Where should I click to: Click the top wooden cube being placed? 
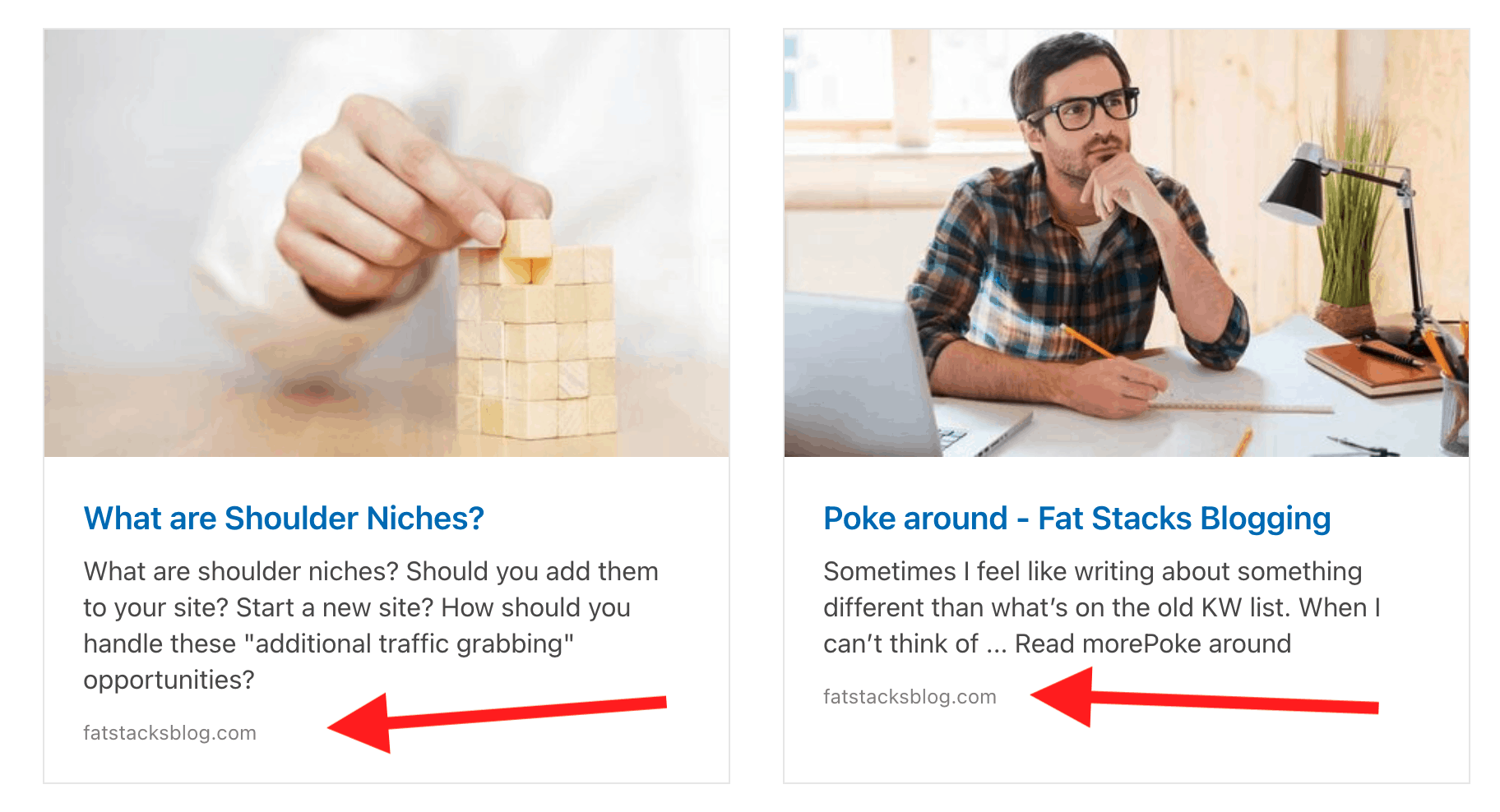click(526, 238)
